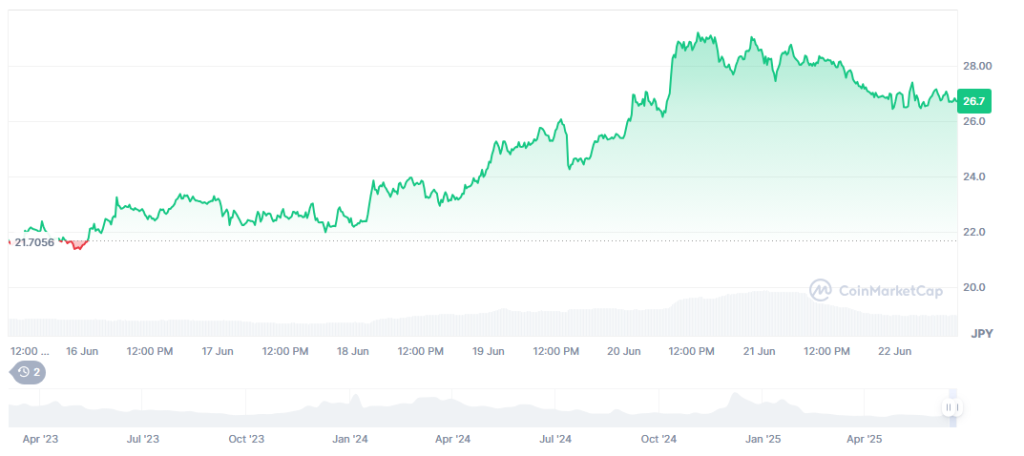Click the green 26.7 current price tag
Screen dimensions: 1024x456
pos(972,101)
